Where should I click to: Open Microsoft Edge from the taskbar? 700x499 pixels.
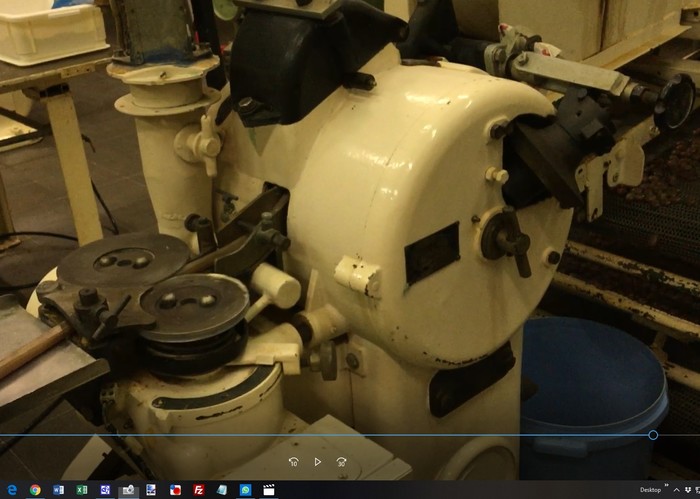pyautogui.click(x=12, y=490)
